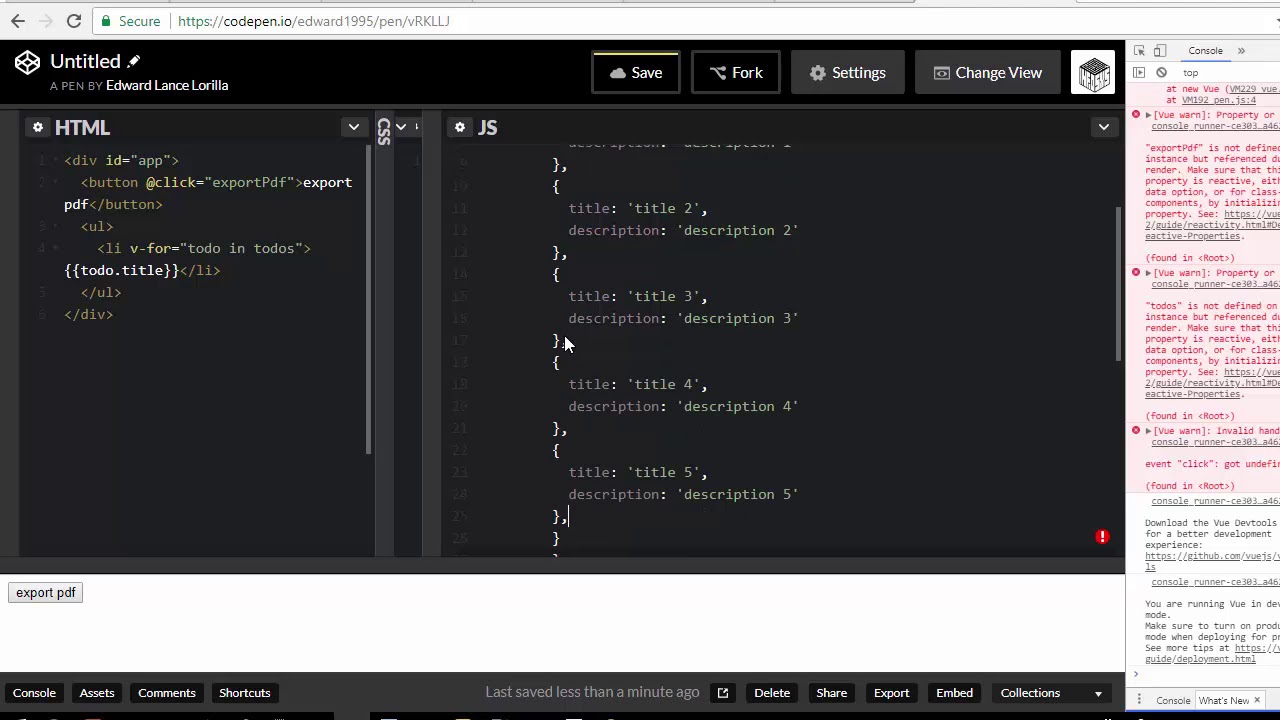Show keyboard Shortcuts
The width and height of the screenshot is (1280, 720).
pyautogui.click(x=245, y=693)
